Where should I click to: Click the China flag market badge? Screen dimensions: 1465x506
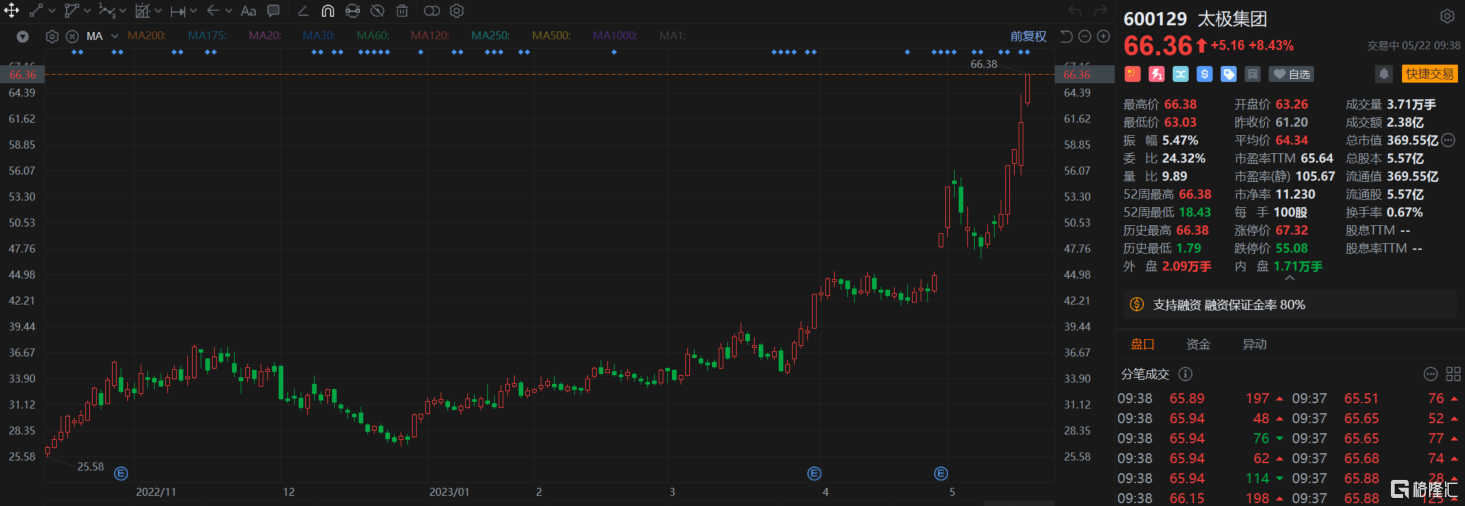[x=1132, y=74]
